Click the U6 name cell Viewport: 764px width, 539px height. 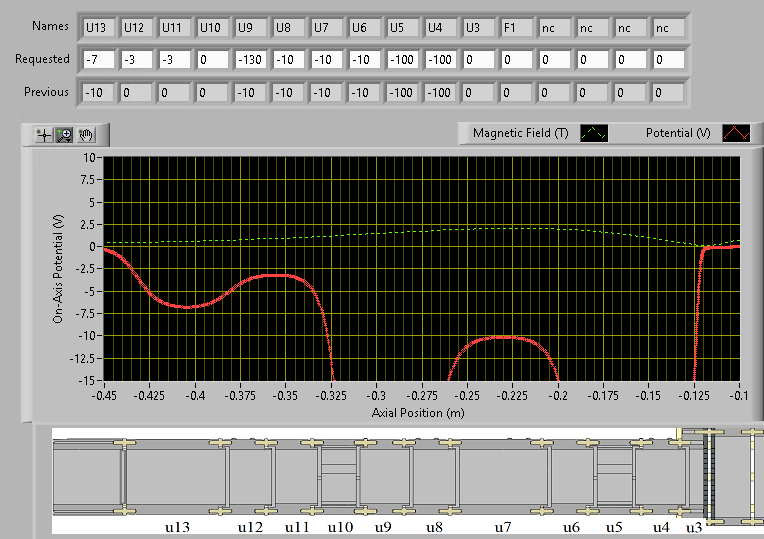coord(365,27)
